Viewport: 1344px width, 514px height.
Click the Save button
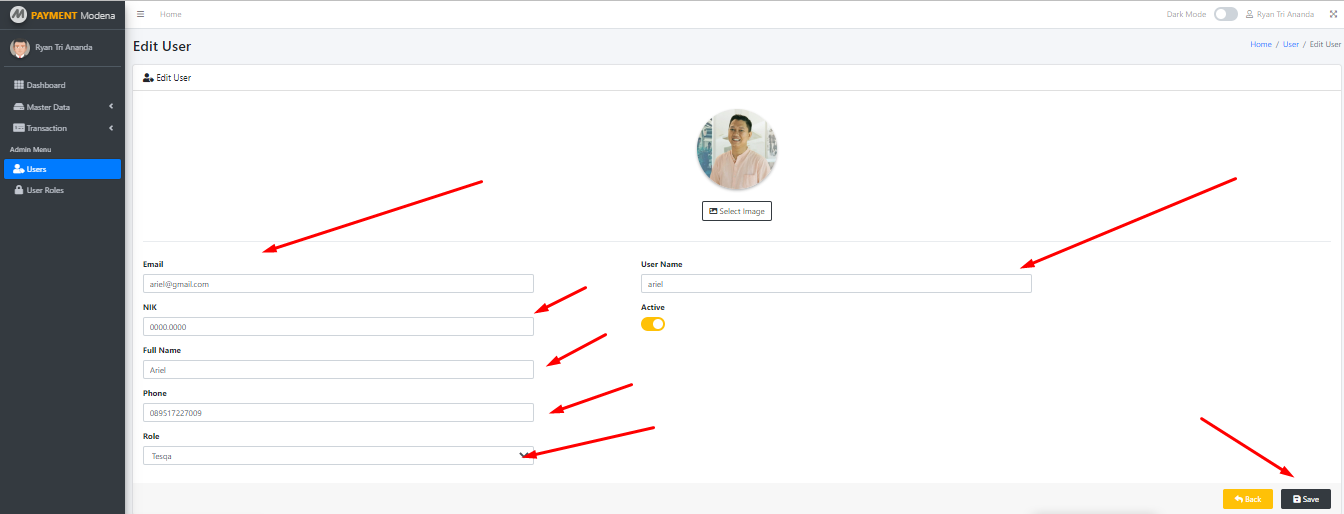(x=1305, y=498)
